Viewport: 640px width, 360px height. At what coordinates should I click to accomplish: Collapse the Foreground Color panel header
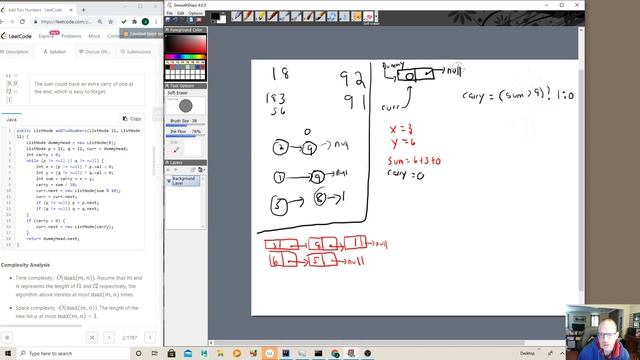[186, 30]
